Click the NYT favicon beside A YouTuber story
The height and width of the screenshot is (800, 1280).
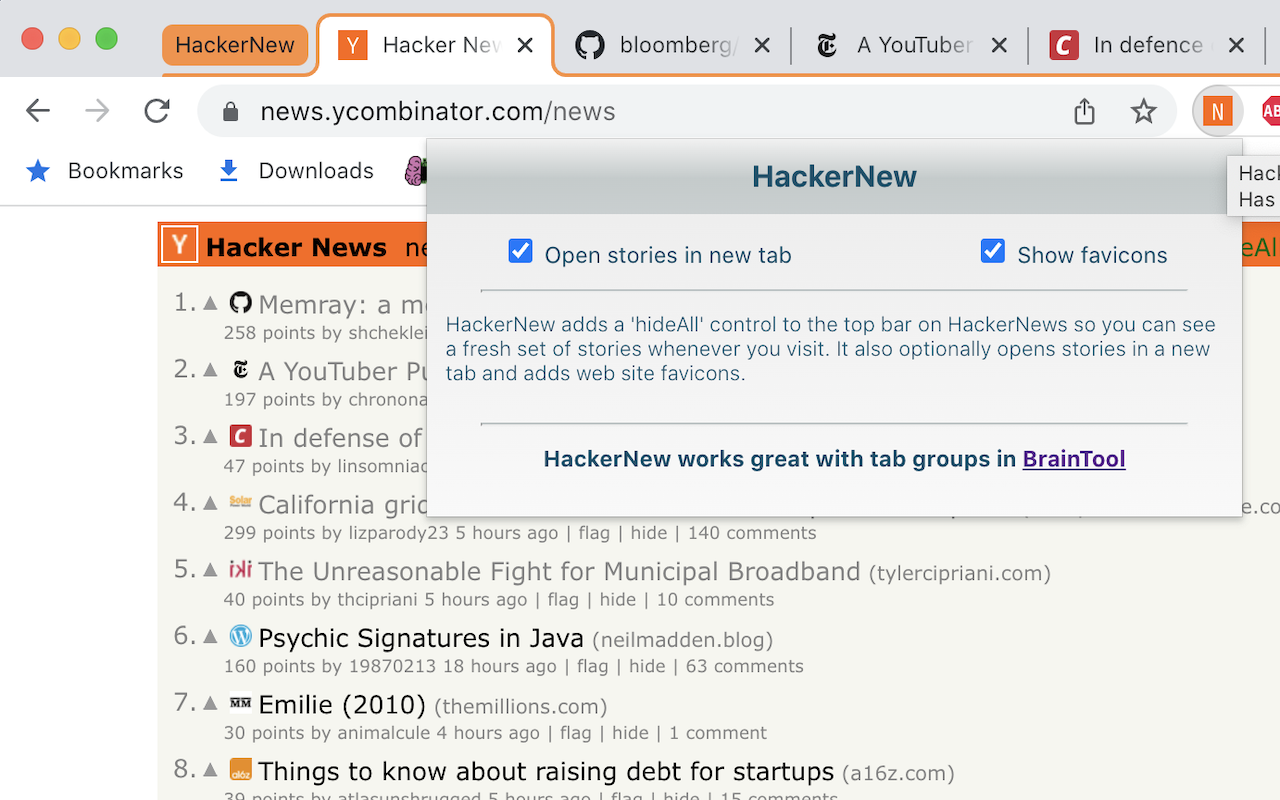pos(240,369)
